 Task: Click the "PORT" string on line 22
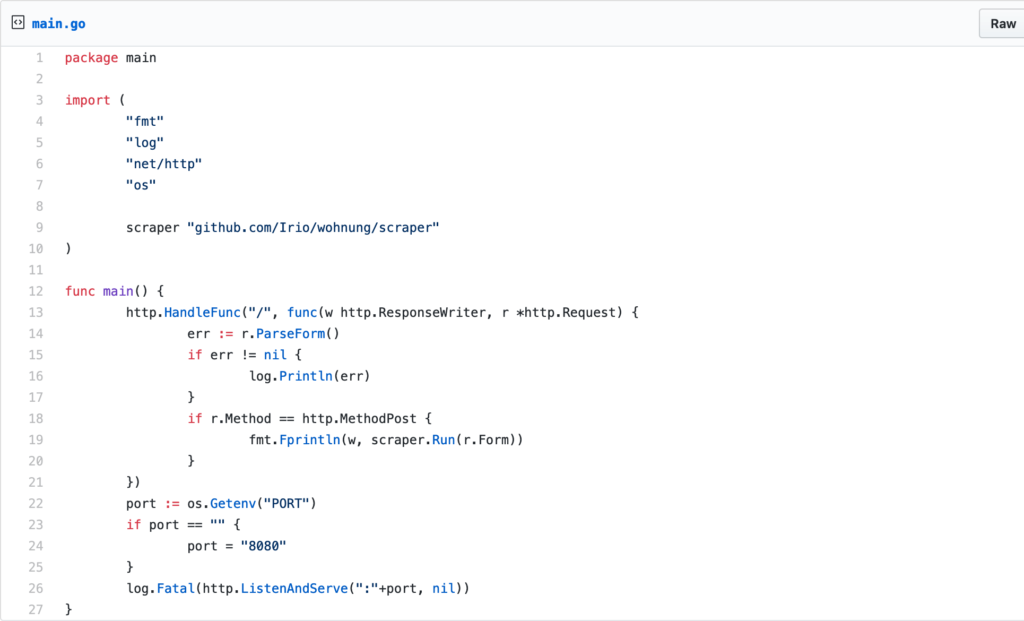click(x=285, y=503)
